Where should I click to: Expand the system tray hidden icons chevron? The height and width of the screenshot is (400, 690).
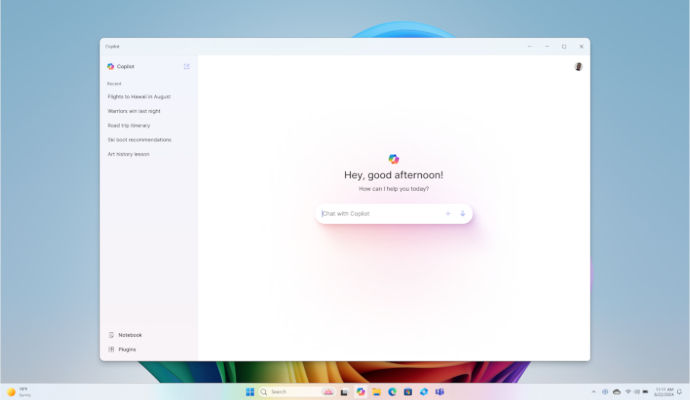(594, 392)
